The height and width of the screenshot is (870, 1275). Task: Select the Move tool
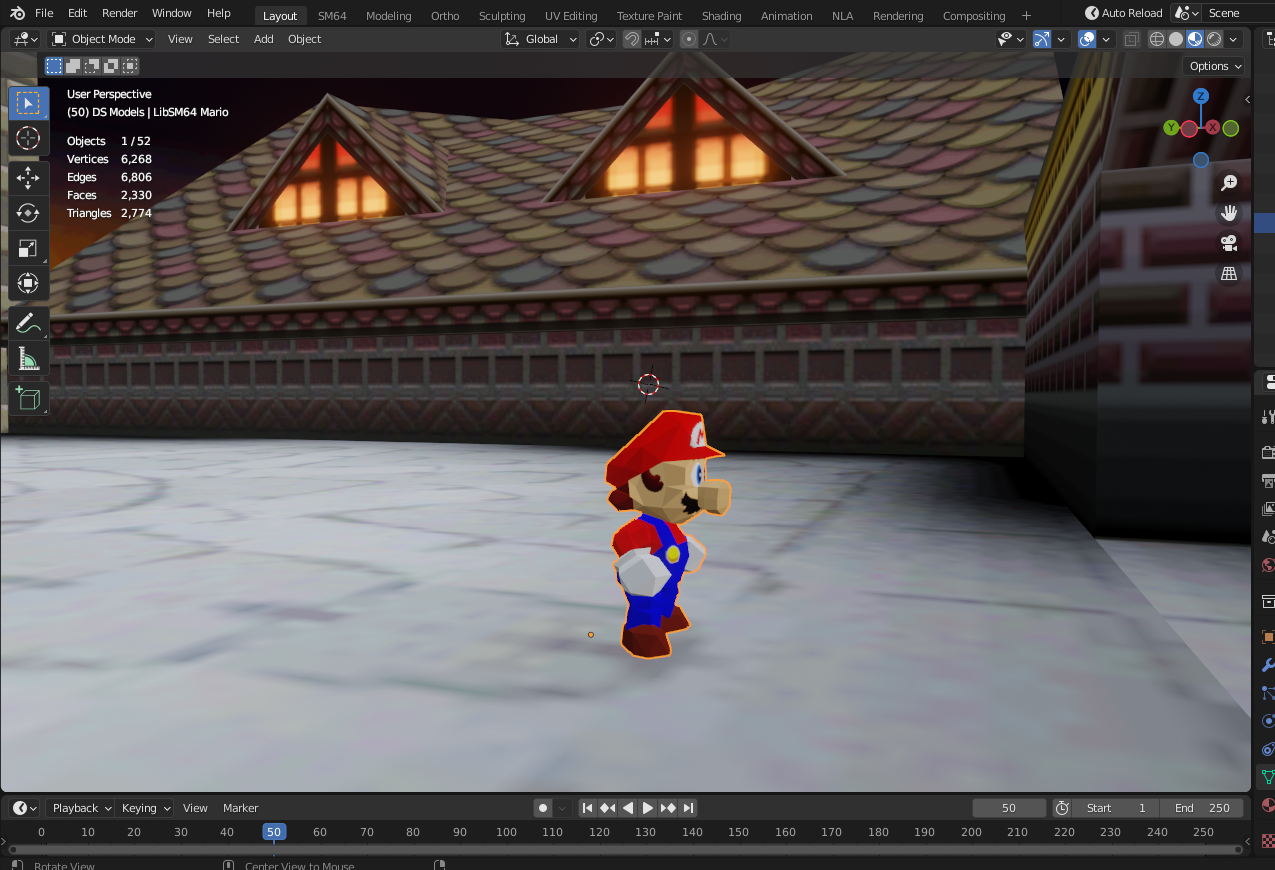coord(28,178)
